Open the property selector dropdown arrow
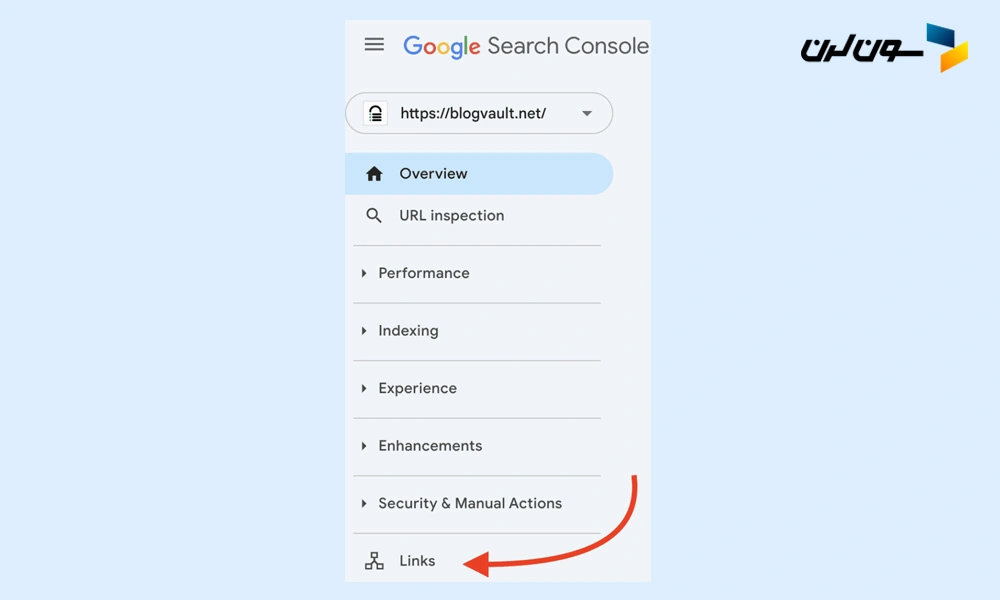 (587, 114)
